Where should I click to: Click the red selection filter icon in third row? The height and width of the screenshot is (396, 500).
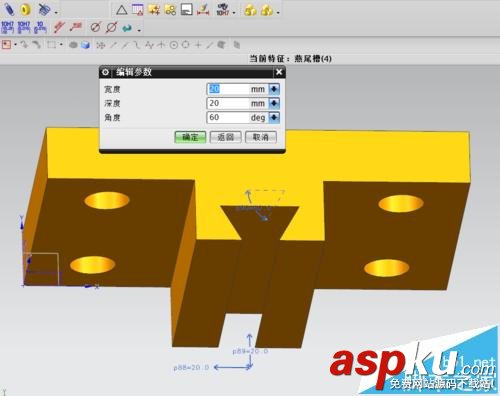coord(6,44)
